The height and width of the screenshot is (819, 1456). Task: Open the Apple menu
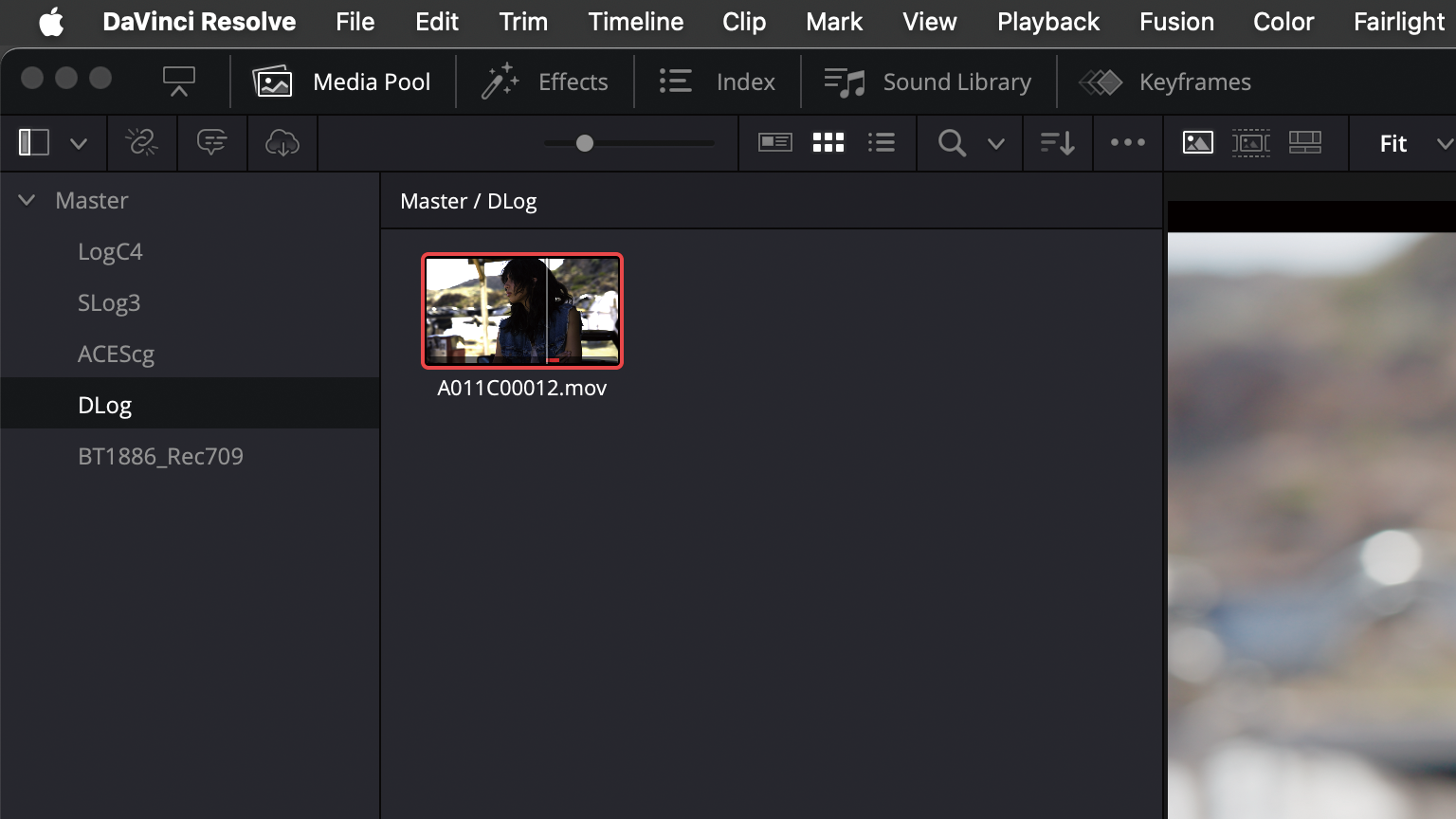(x=51, y=21)
